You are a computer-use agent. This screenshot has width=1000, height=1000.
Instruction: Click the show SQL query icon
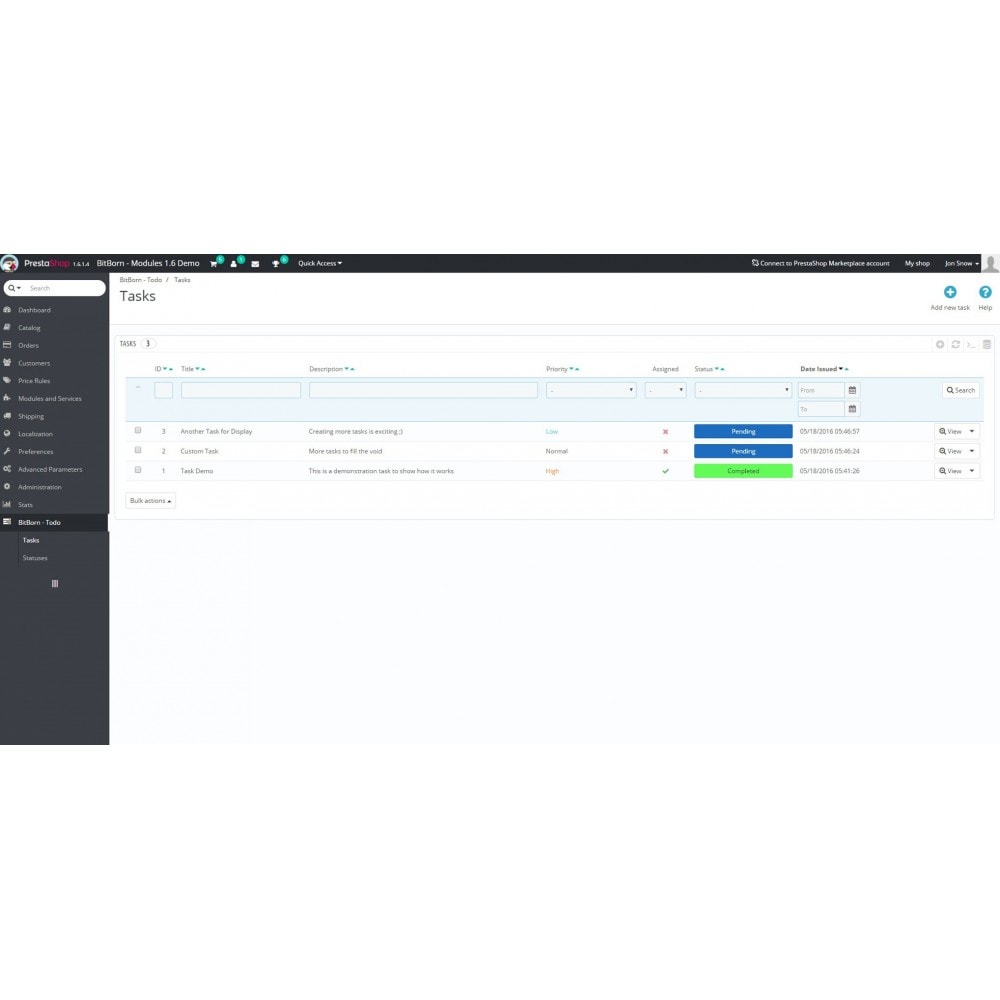click(971, 344)
